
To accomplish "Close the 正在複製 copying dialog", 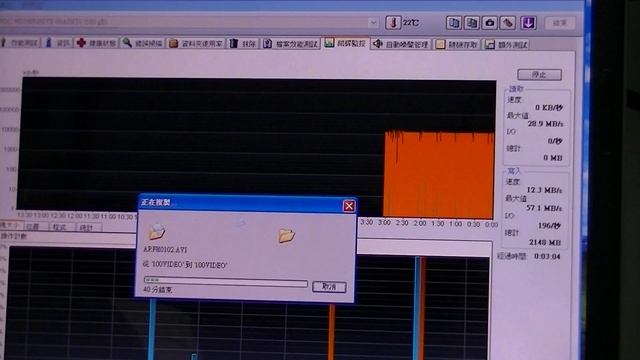I will click(349, 206).
